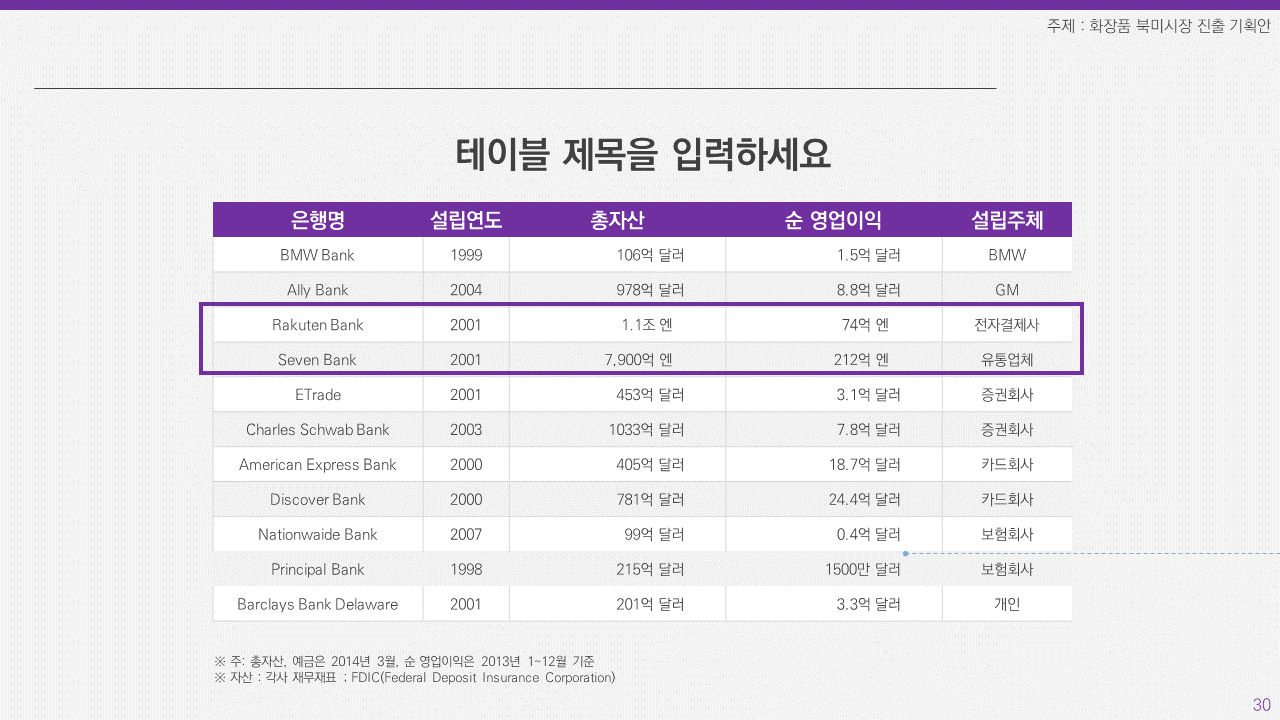
Task: Select the BMW Bank cell
Action: tap(318, 255)
